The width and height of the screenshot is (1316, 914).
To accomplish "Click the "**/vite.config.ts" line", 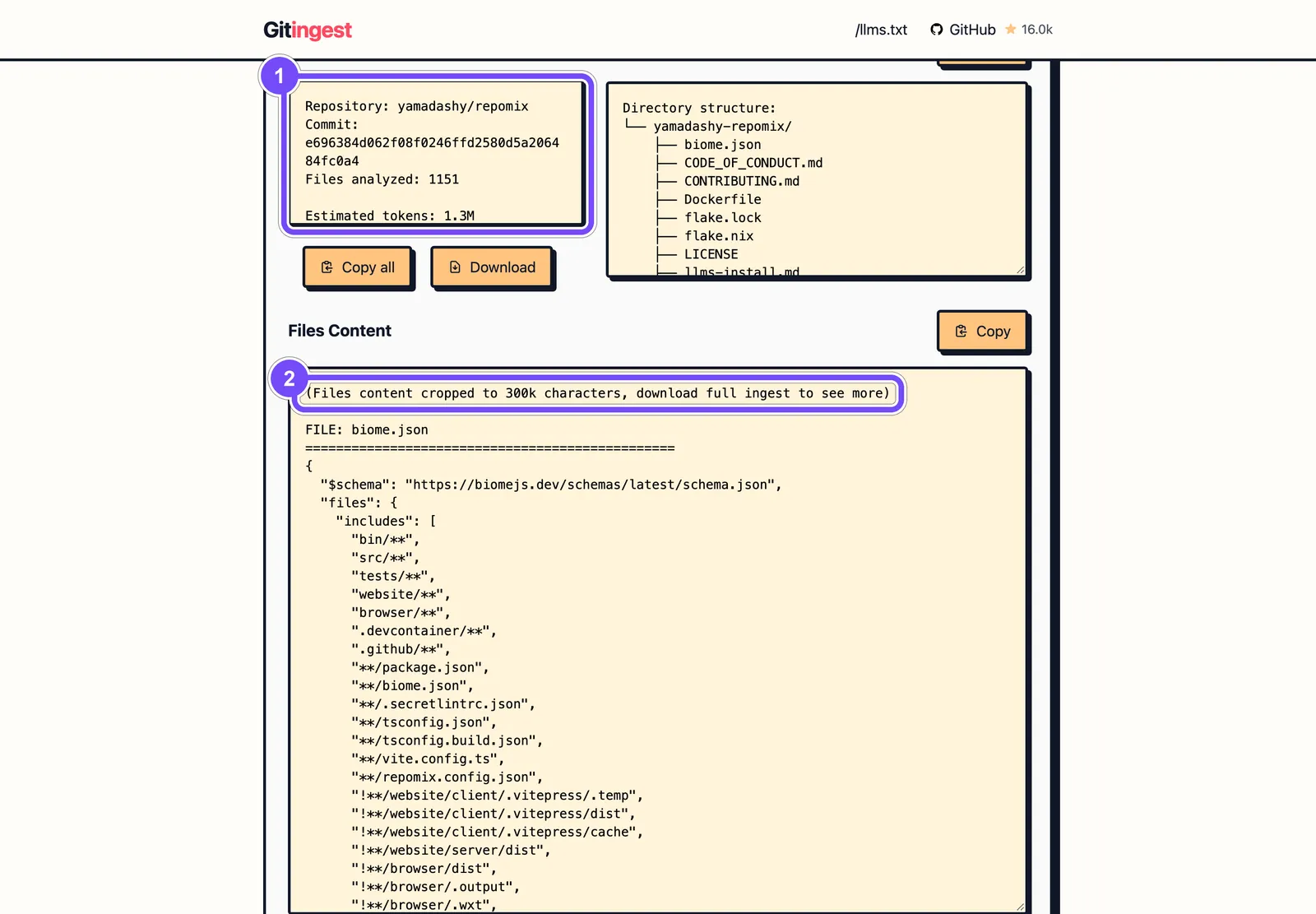I will 428,759.
